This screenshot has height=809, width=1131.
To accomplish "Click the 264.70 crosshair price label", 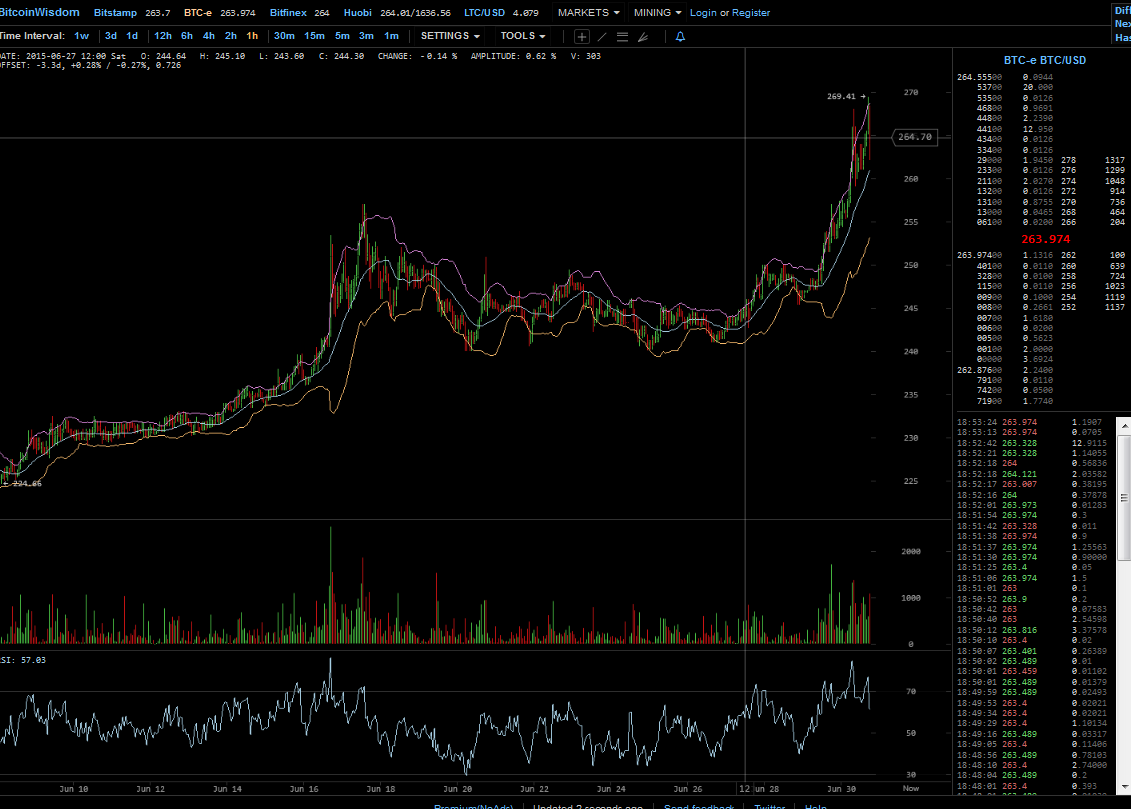I will tap(915, 137).
